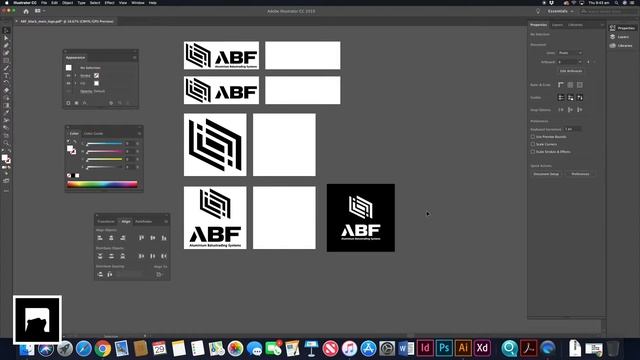Expand the Fill row in Appearance
This screenshot has height=360, width=640.
[x=76, y=83]
